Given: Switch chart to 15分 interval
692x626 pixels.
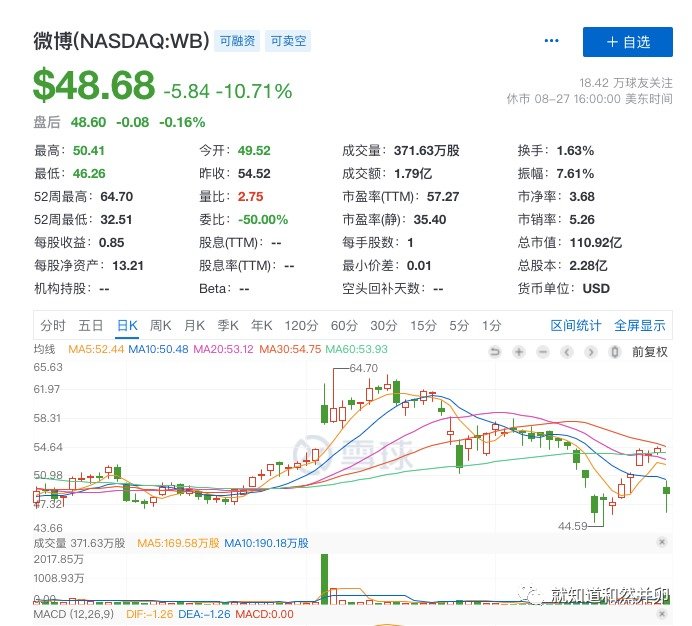Looking at the screenshot, I should click(423, 326).
